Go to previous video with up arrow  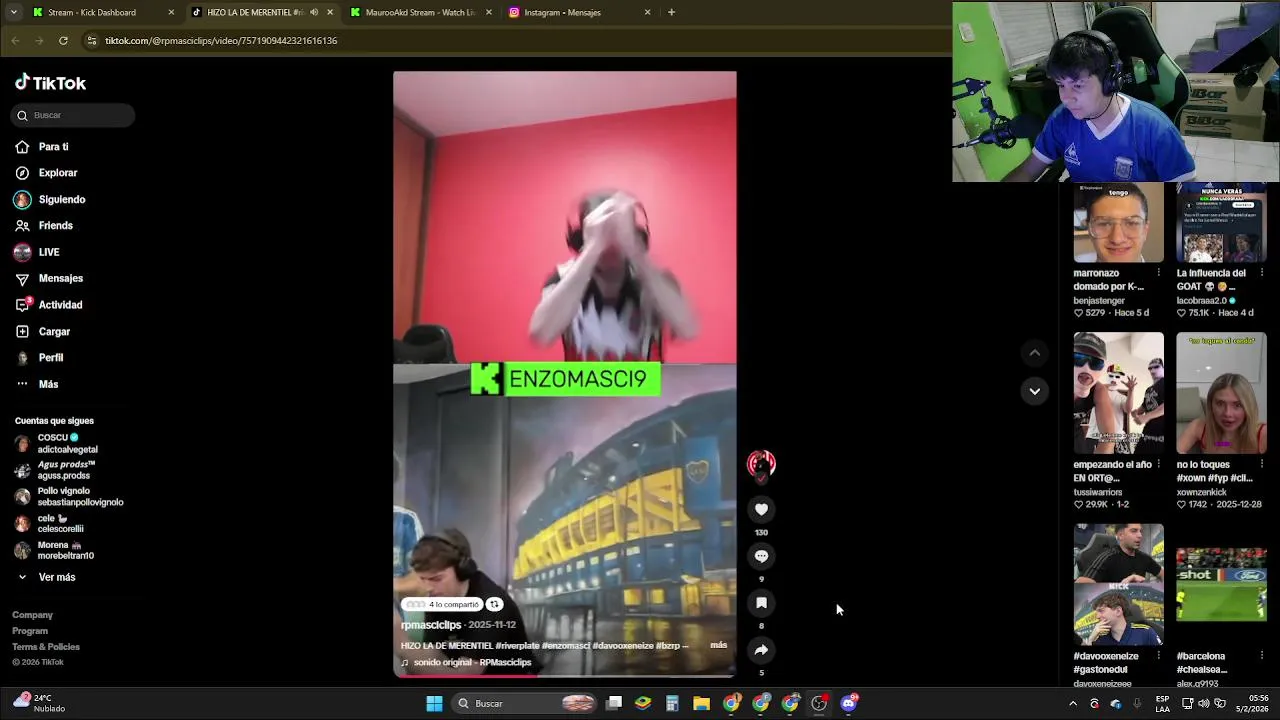click(1035, 353)
